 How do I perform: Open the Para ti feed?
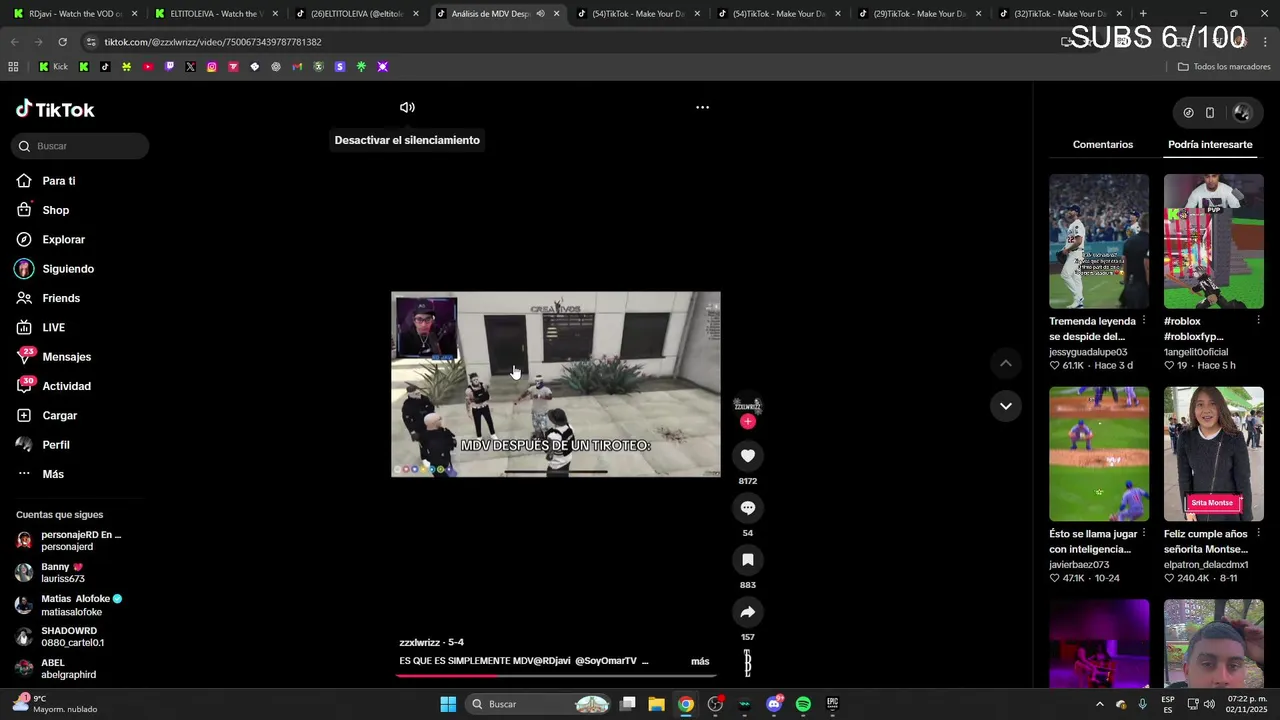(59, 181)
